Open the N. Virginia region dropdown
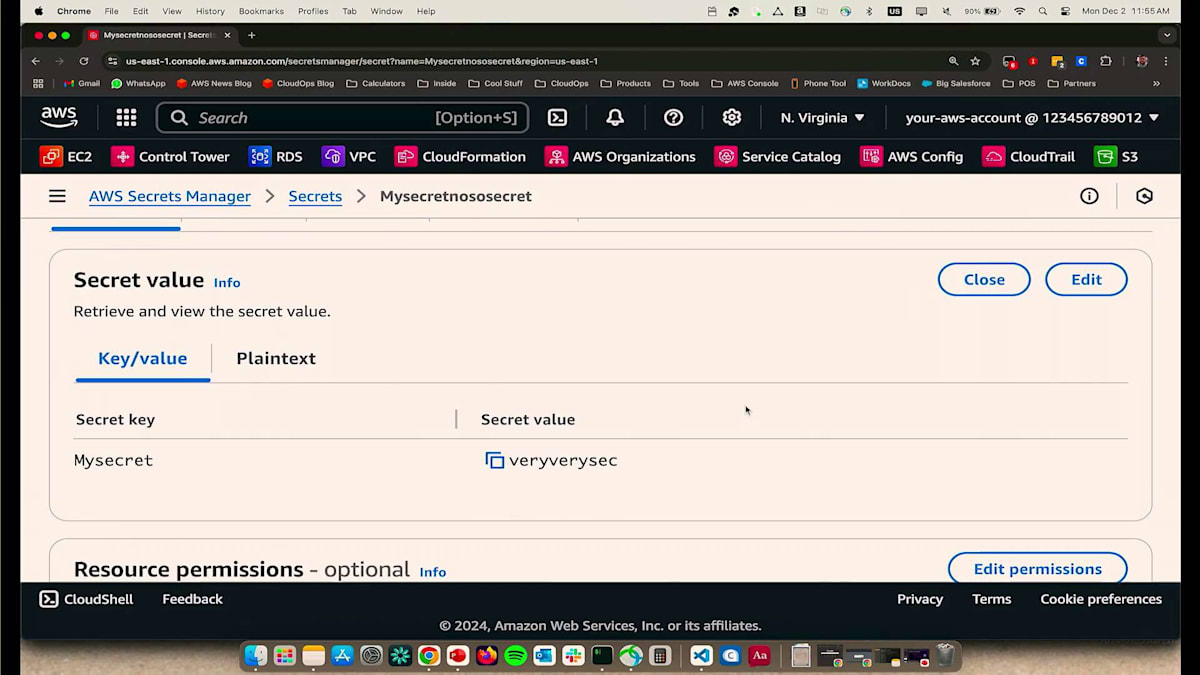This screenshot has height=675, width=1200. pos(822,118)
